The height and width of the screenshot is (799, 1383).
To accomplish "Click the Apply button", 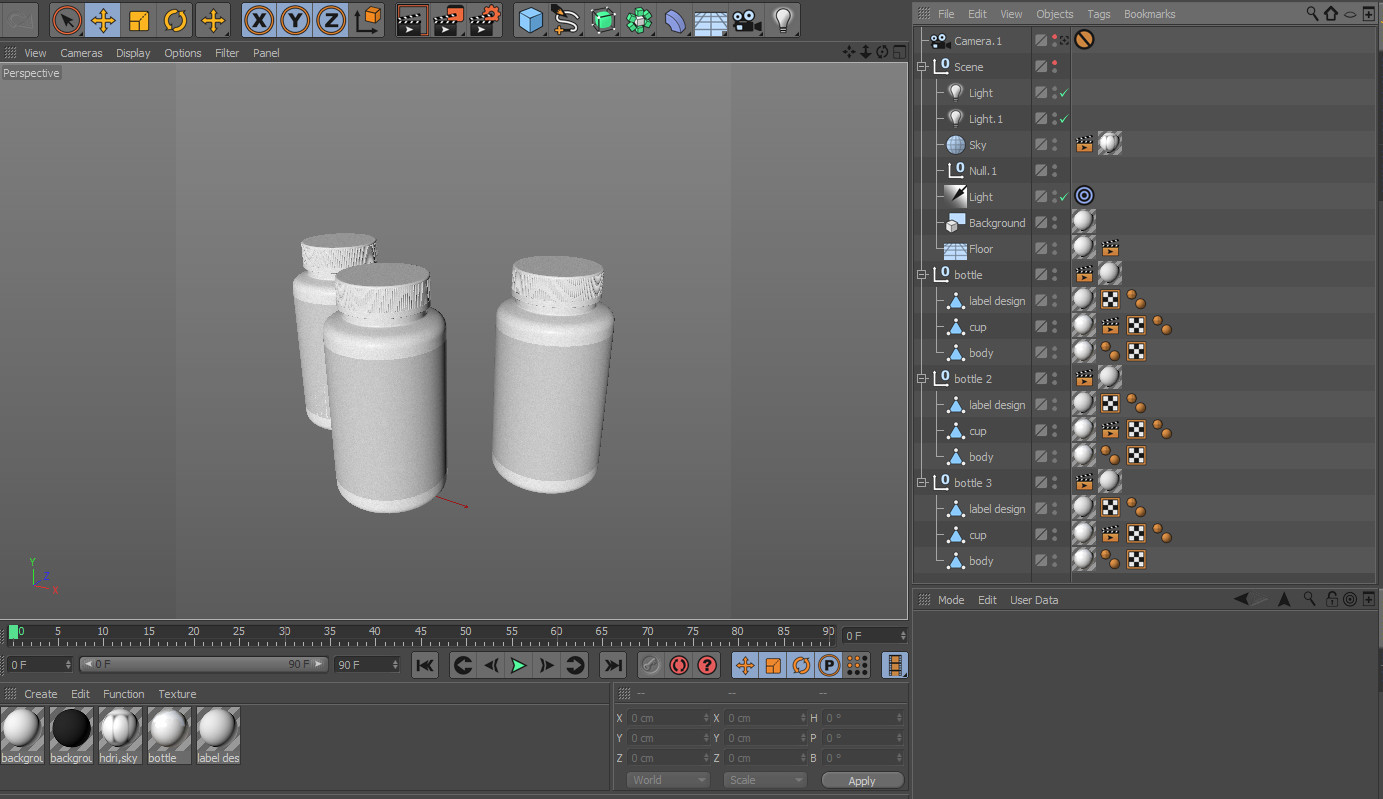I will [x=862, y=780].
